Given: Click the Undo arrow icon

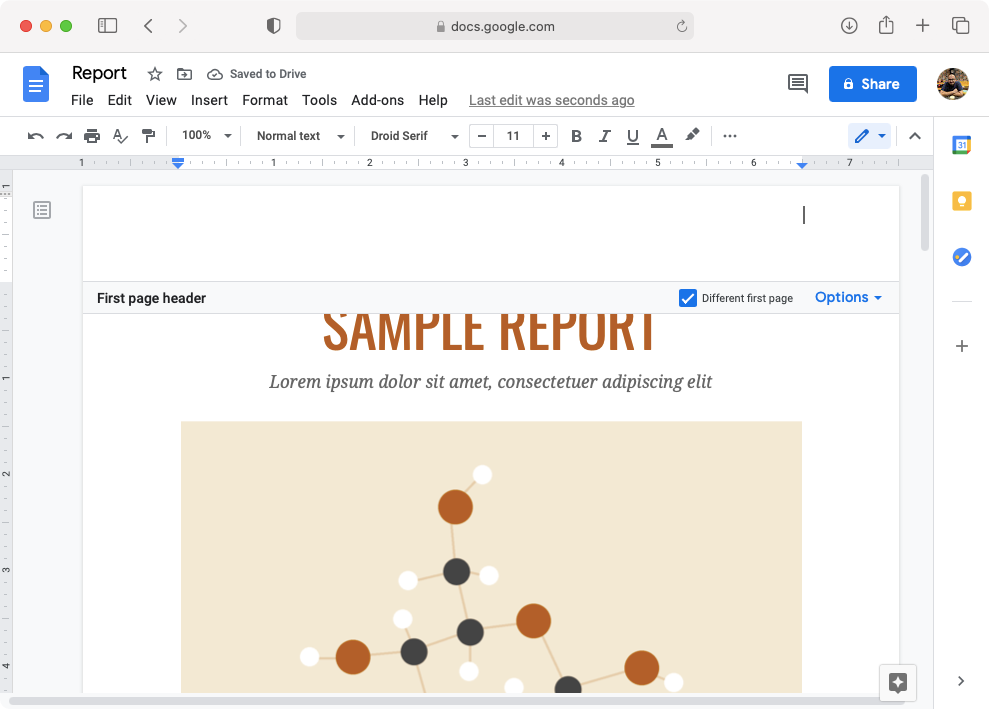Looking at the screenshot, I should [x=36, y=136].
